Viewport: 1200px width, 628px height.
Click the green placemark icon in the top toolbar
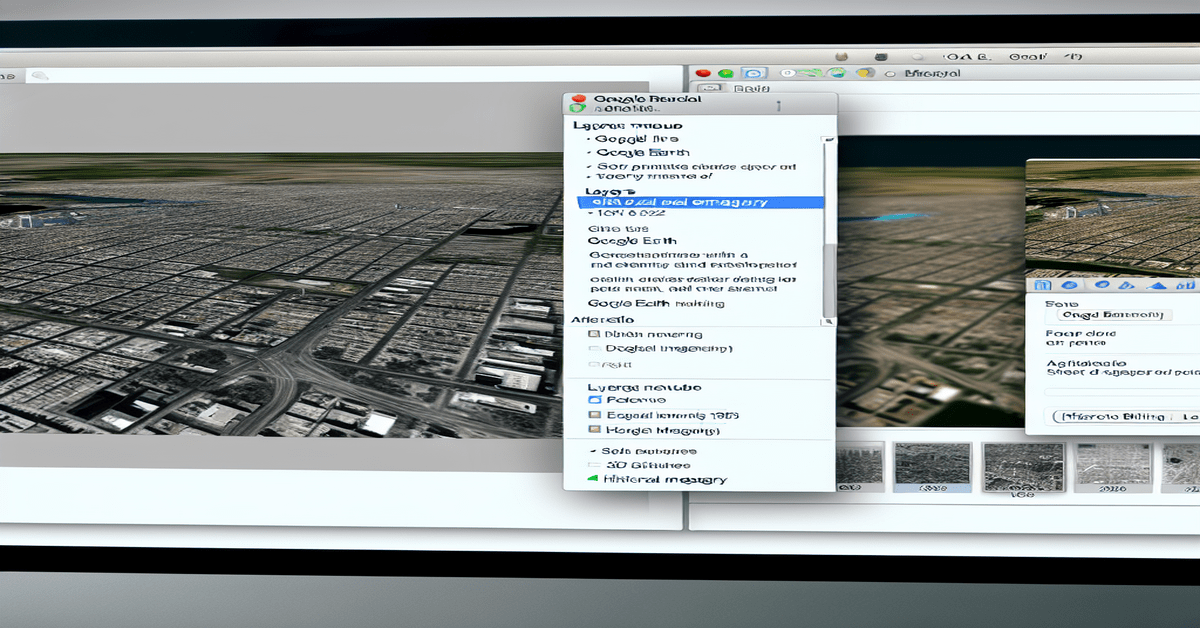[724, 72]
